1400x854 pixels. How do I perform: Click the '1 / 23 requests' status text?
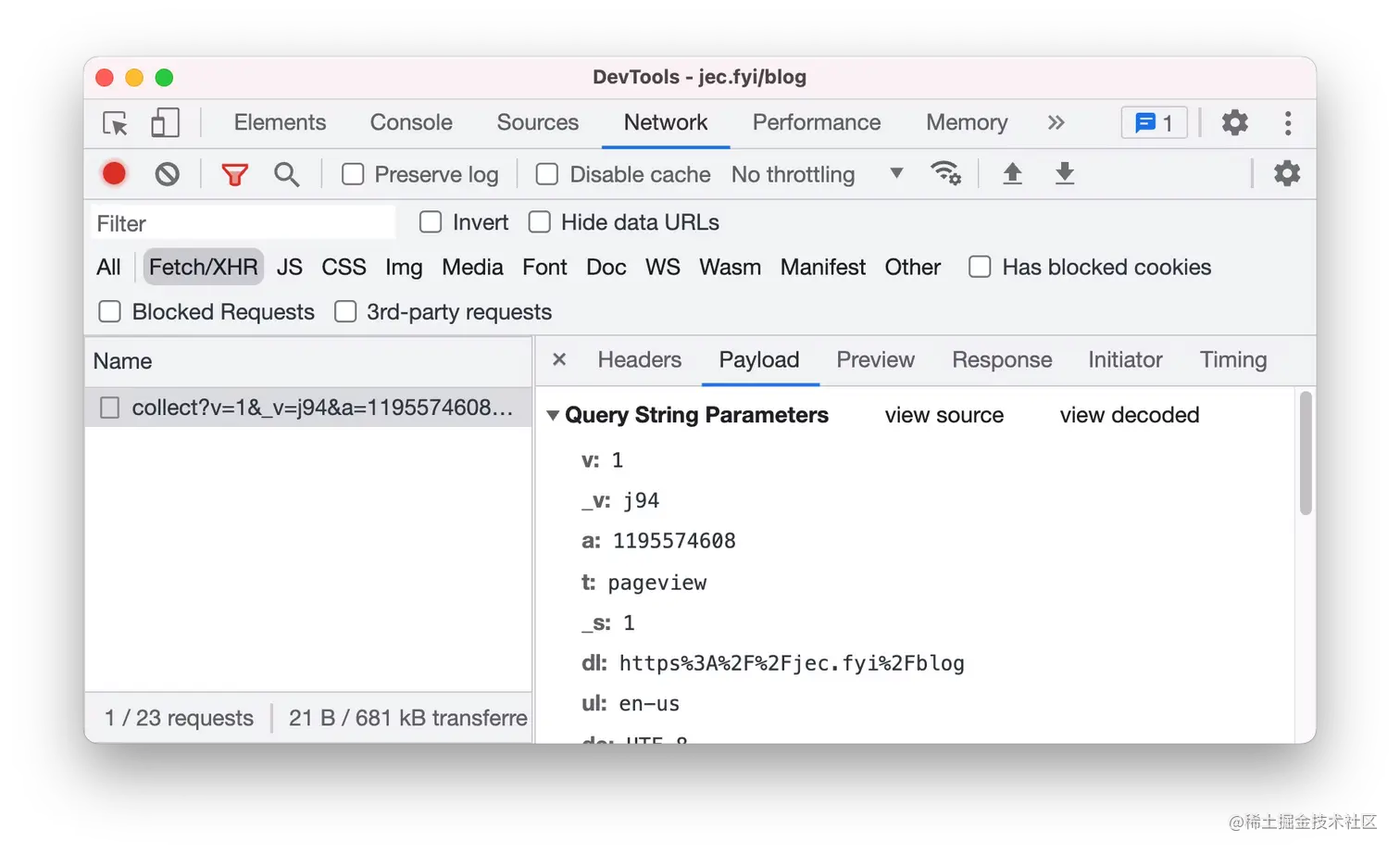(179, 718)
